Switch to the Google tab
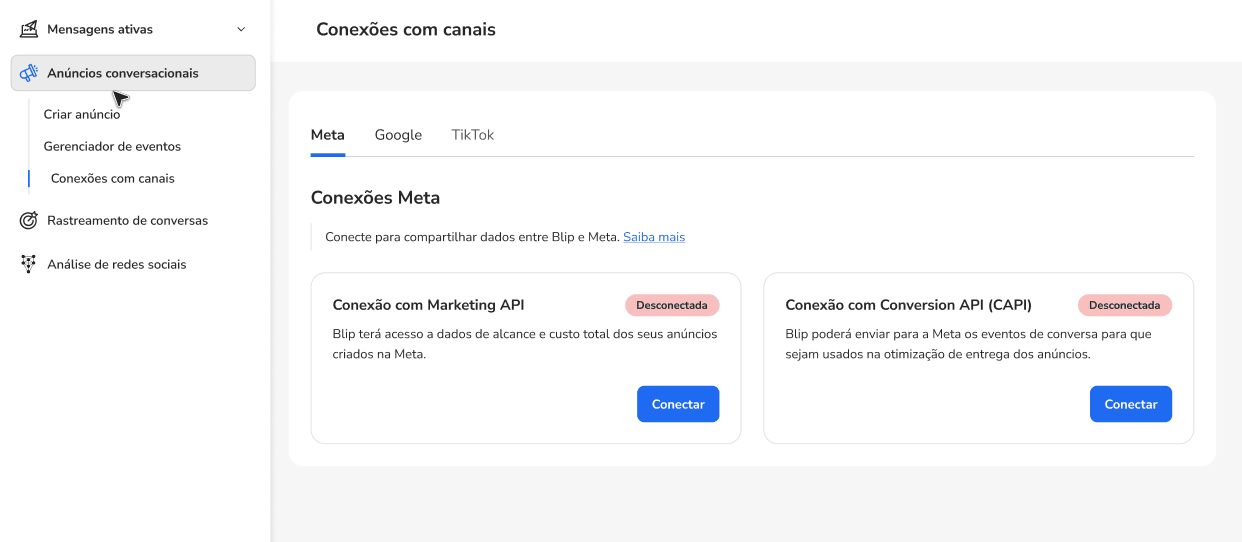 click(398, 135)
